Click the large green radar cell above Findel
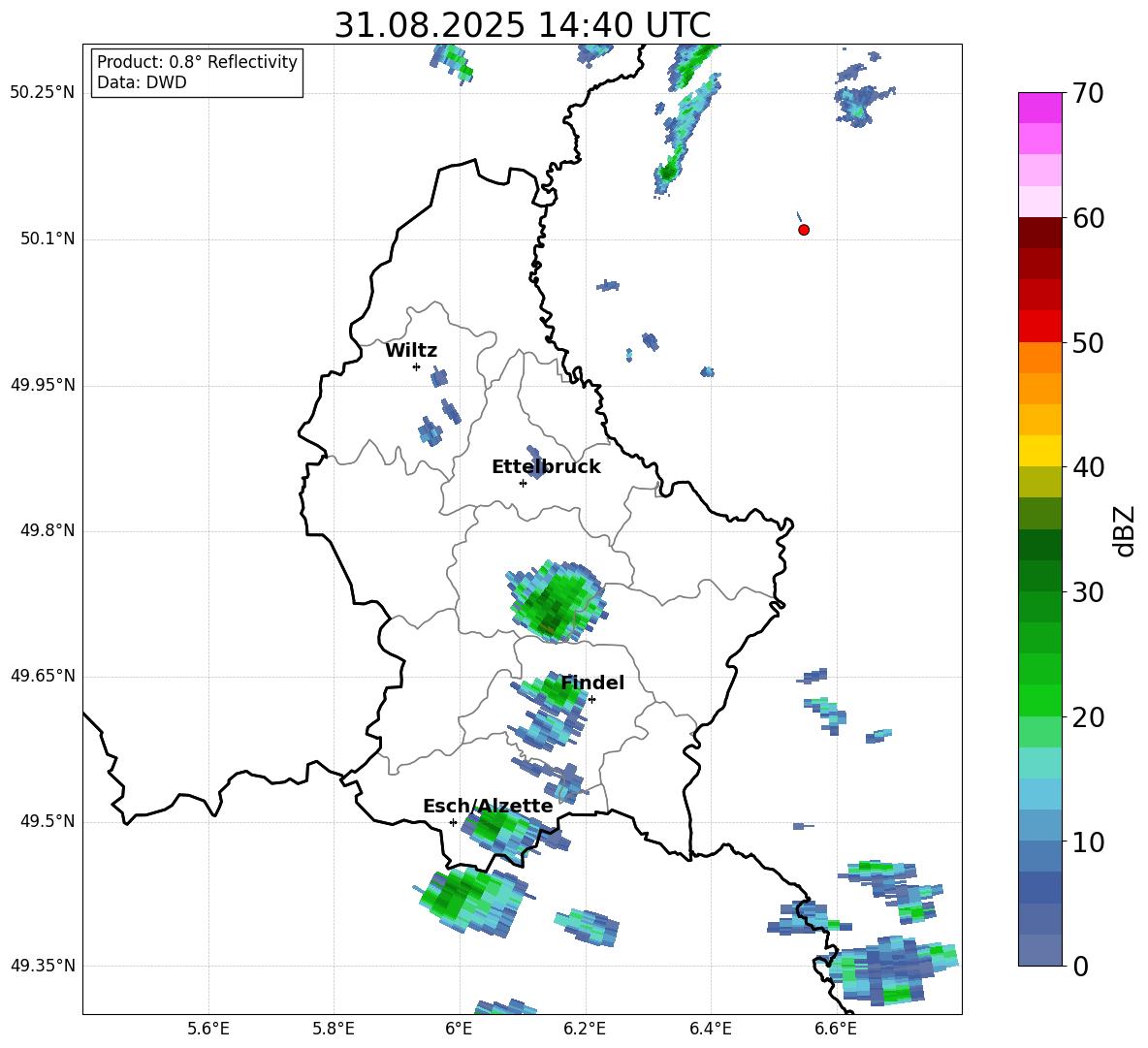Image resolution: width=1148 pixels, height=1048 pixels. (555, 601)
